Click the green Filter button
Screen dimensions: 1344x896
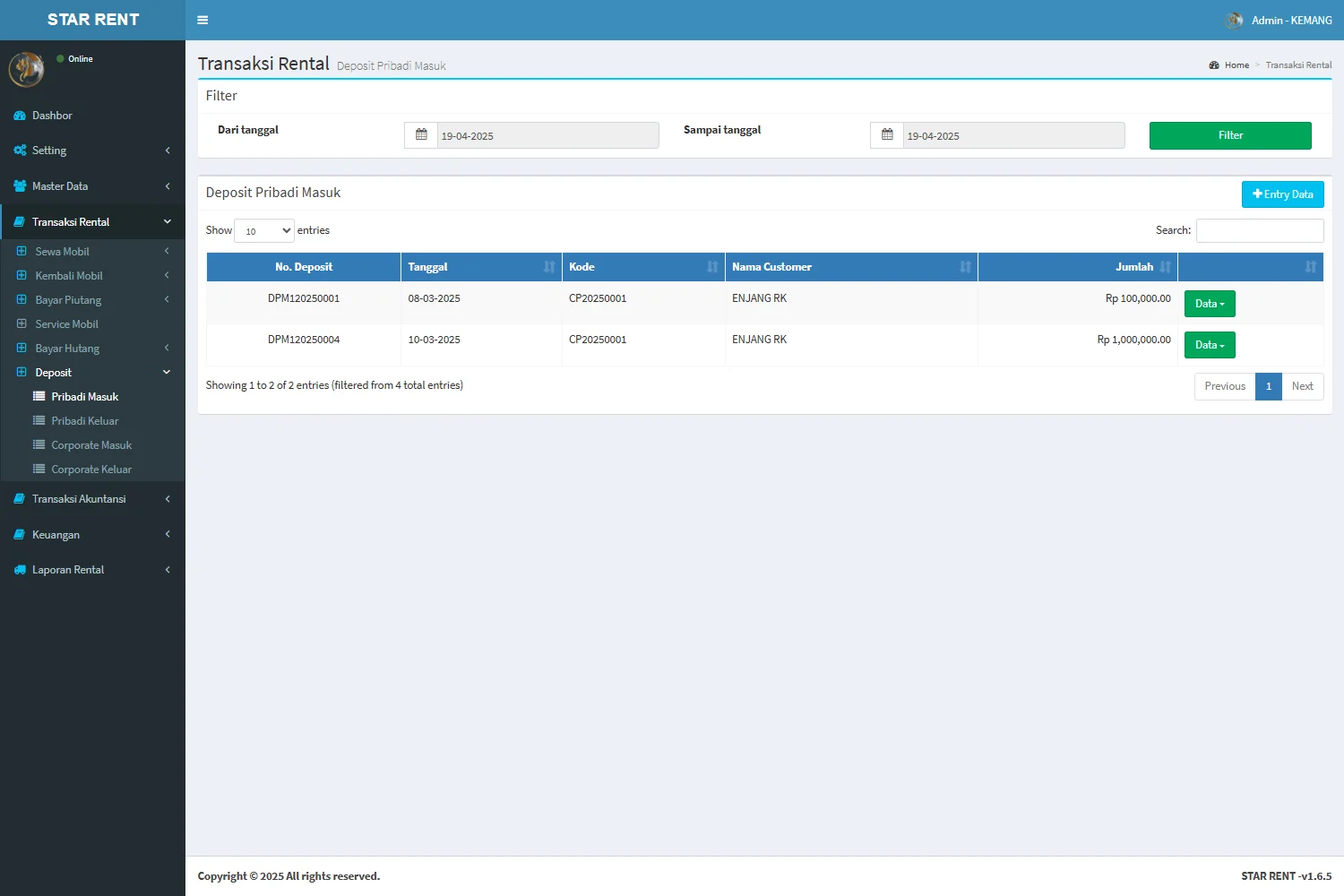(x=1230, y=135)
